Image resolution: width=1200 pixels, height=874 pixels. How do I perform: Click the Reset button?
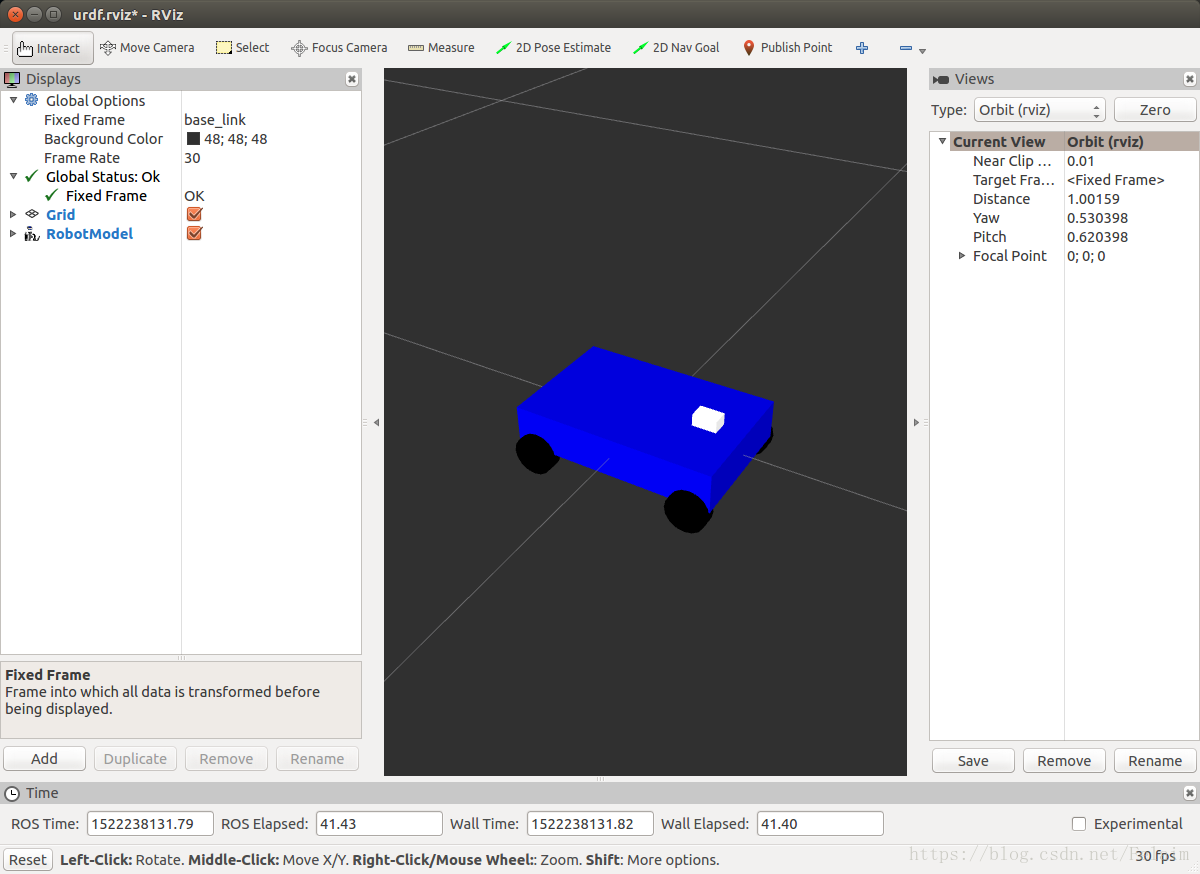[x=28, y=860]
